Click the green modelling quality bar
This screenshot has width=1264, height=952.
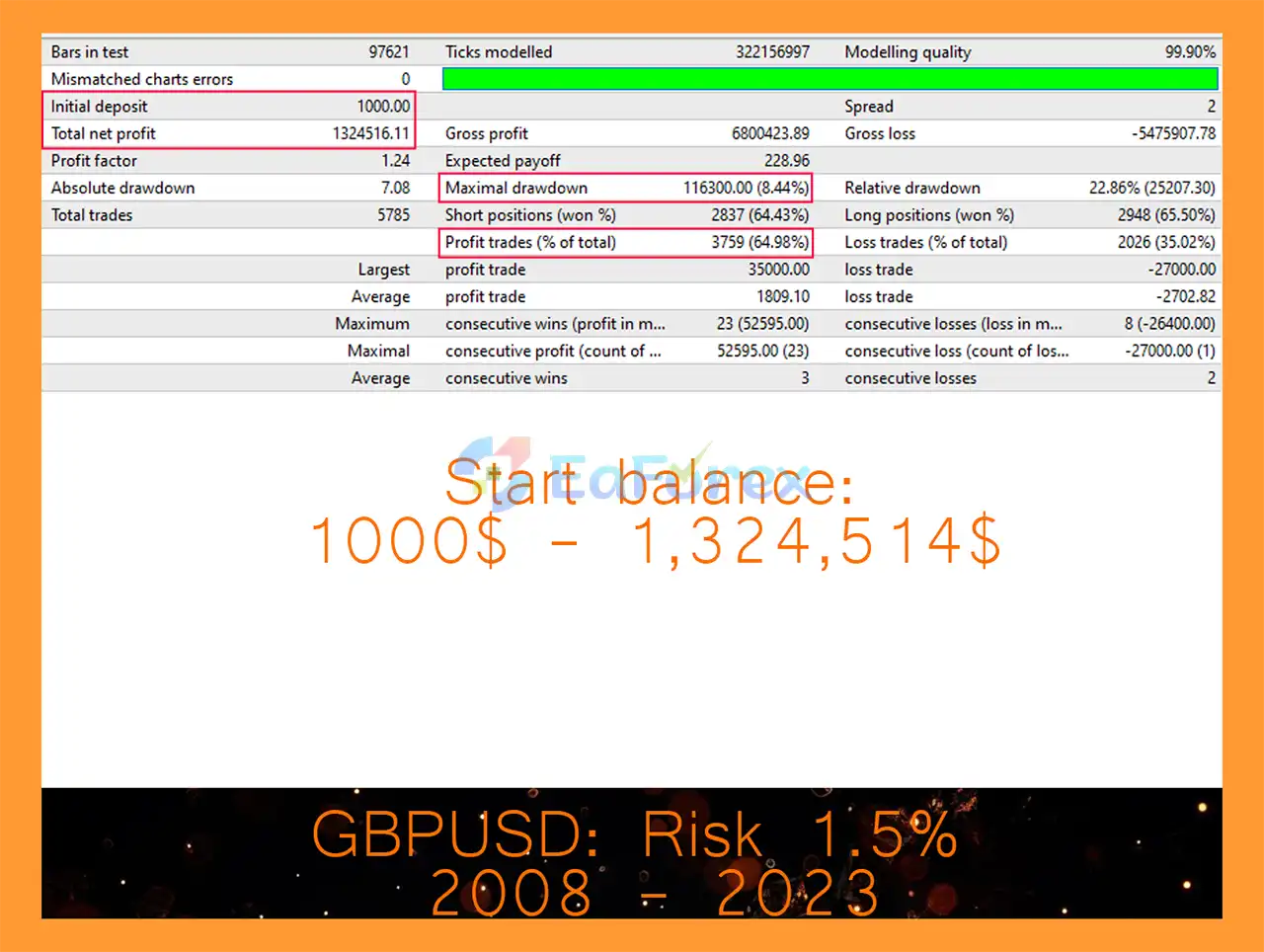coord(829,79)
